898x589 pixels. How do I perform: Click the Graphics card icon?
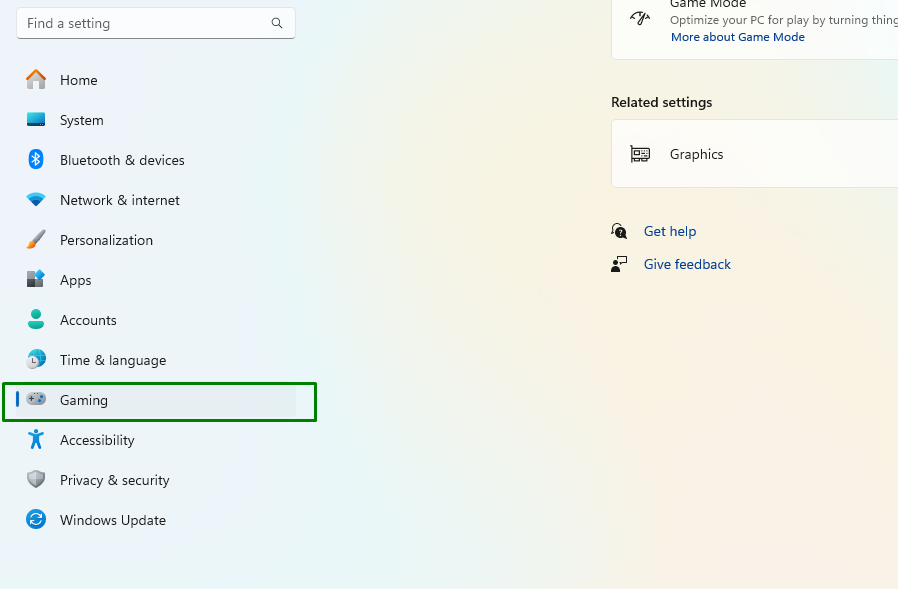pyautogui.click(x=640, y=154)
